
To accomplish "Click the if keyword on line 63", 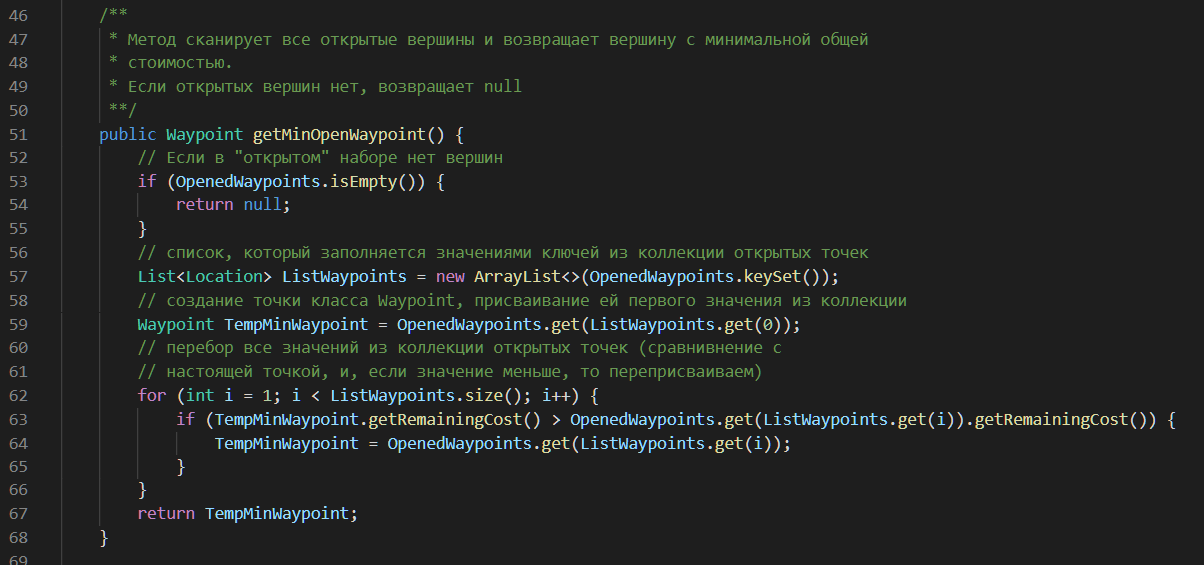I will pyautogui.click(x=186, y=418).
